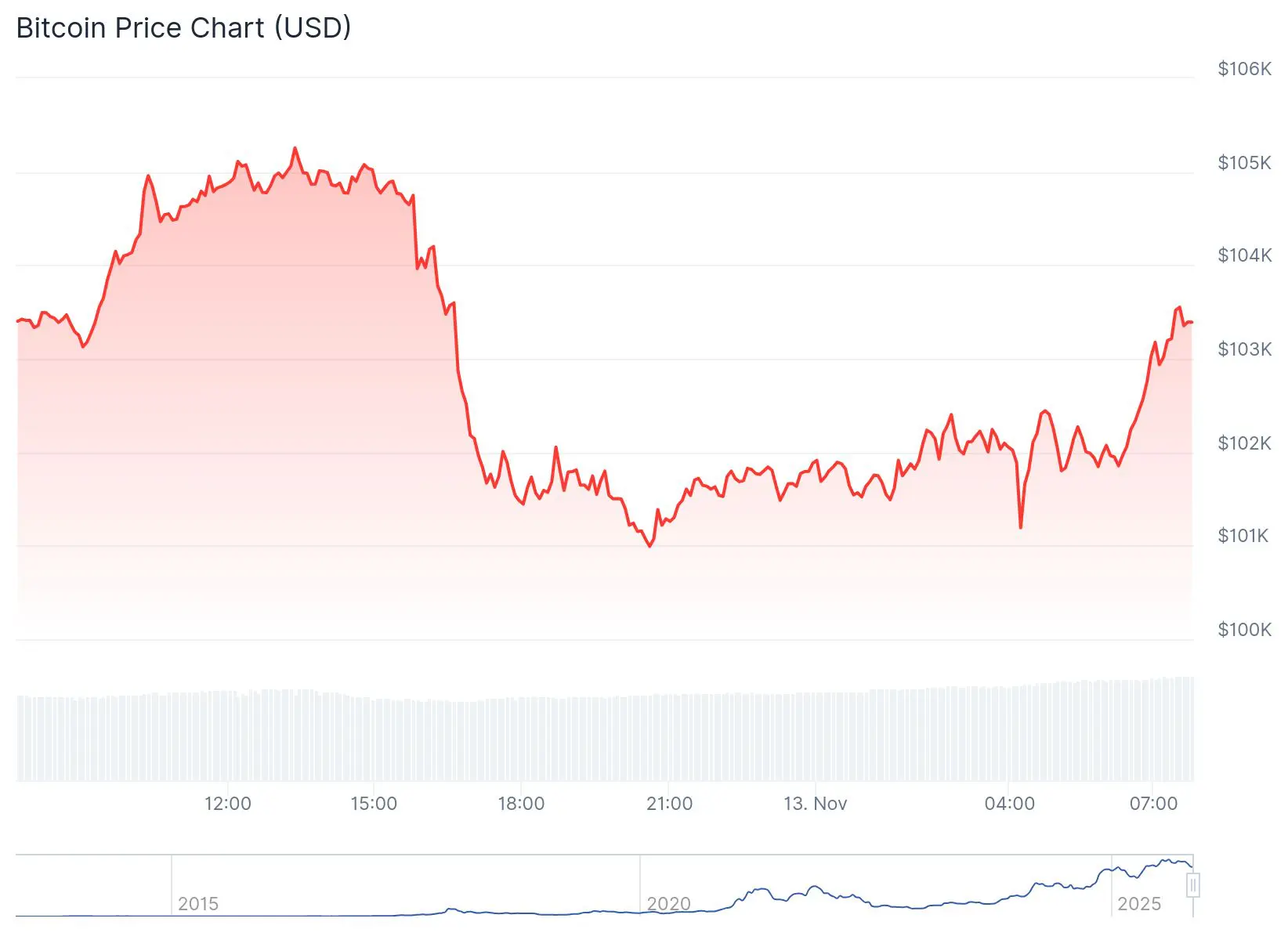This screenshot has height=940, width=1288.
Task: Select the 2020 label in the navigator
Action: pyautogui.click(x=668, y=904)
